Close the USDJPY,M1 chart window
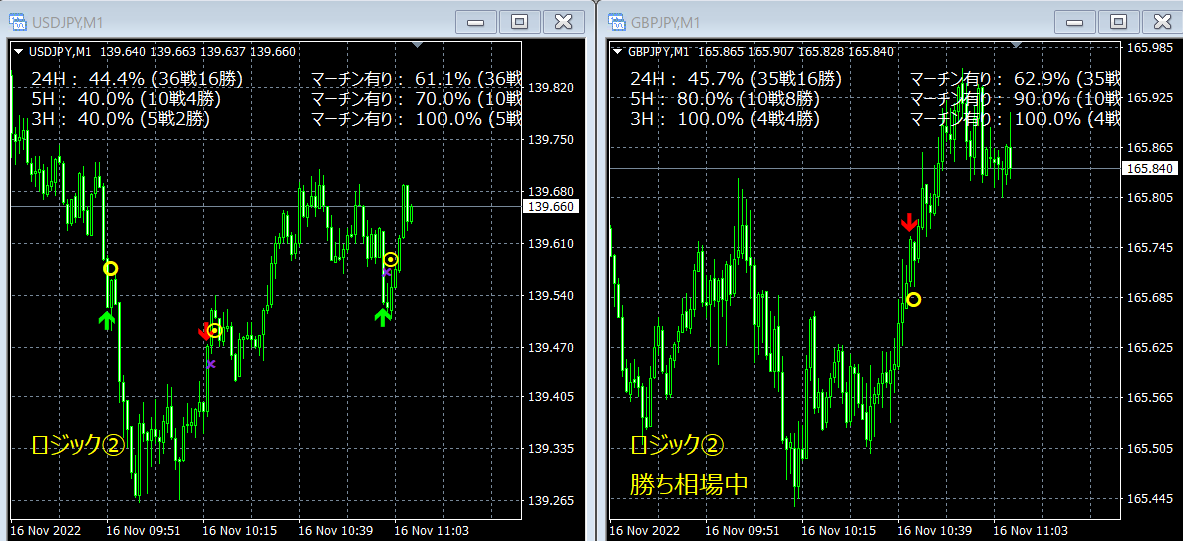Image resolution: width=1183 pixels, height=541 pixels. pyautogui.click(x=563, y=21)
